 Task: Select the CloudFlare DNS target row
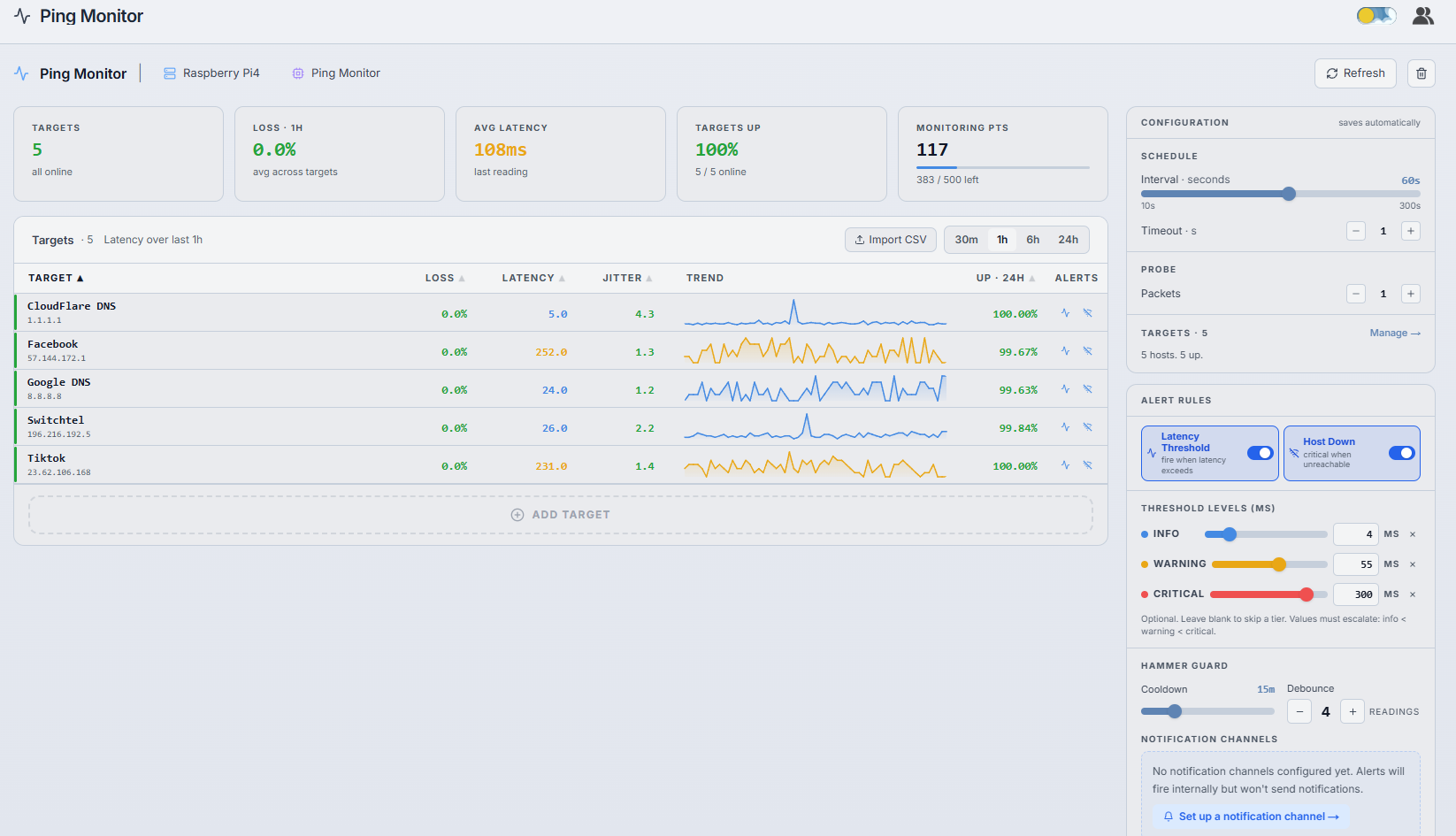pos(561,312)
